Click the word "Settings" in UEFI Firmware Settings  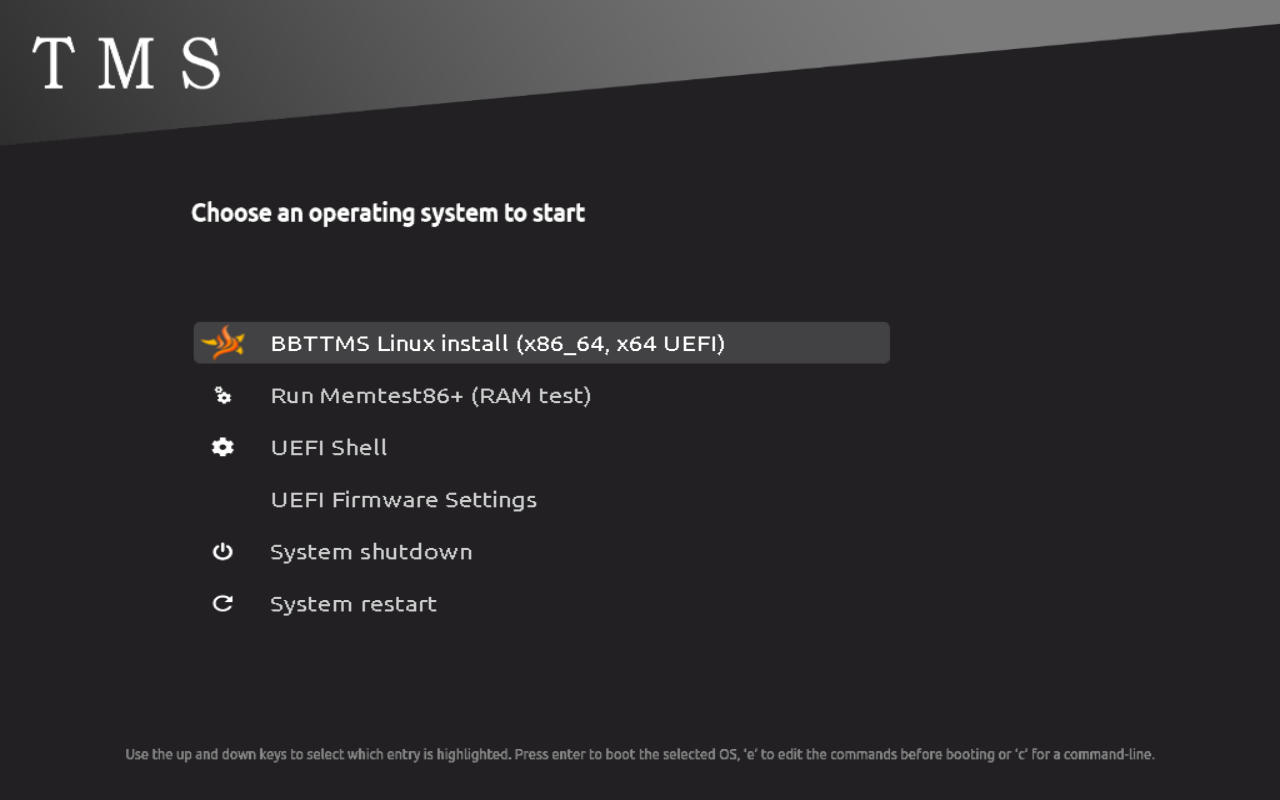click(490, 500)
